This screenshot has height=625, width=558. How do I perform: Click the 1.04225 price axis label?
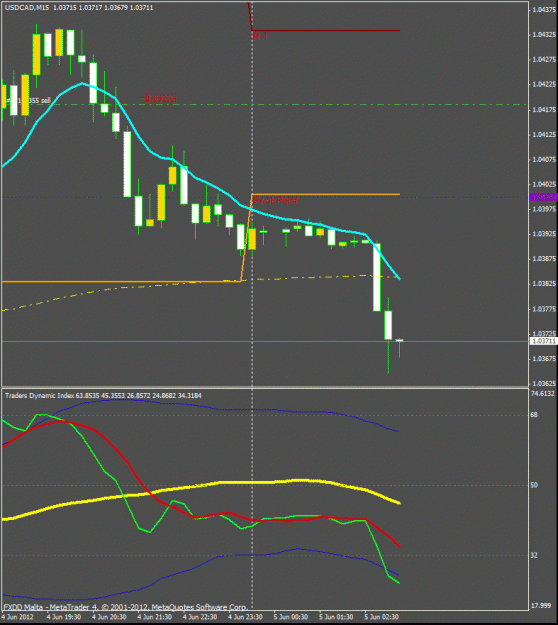[544, 84]
